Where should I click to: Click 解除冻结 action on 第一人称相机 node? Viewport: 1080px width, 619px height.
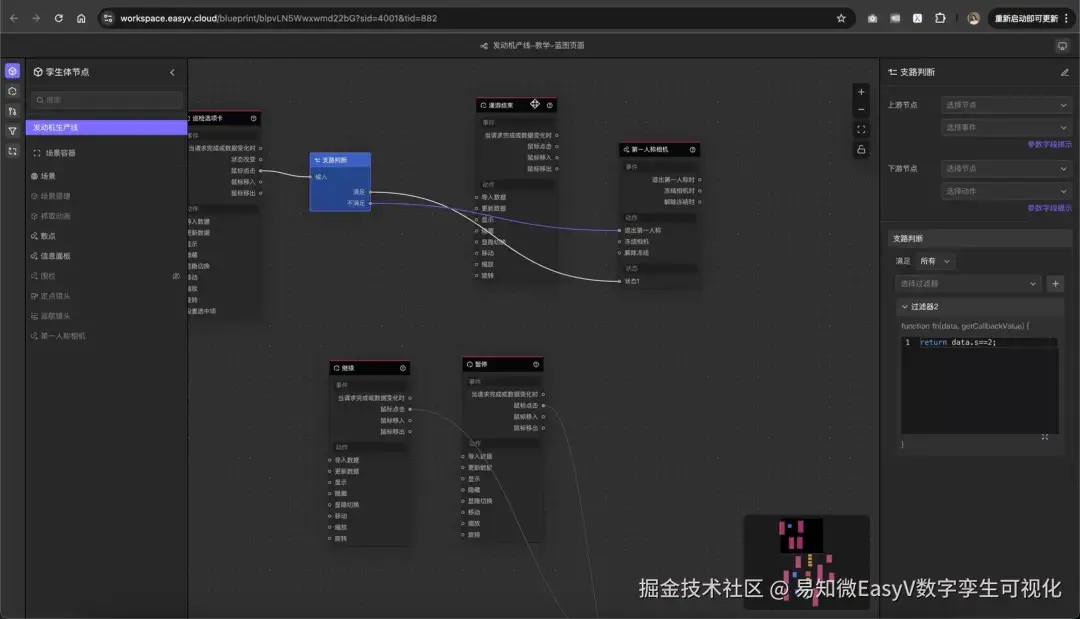[x=634, y=253]
